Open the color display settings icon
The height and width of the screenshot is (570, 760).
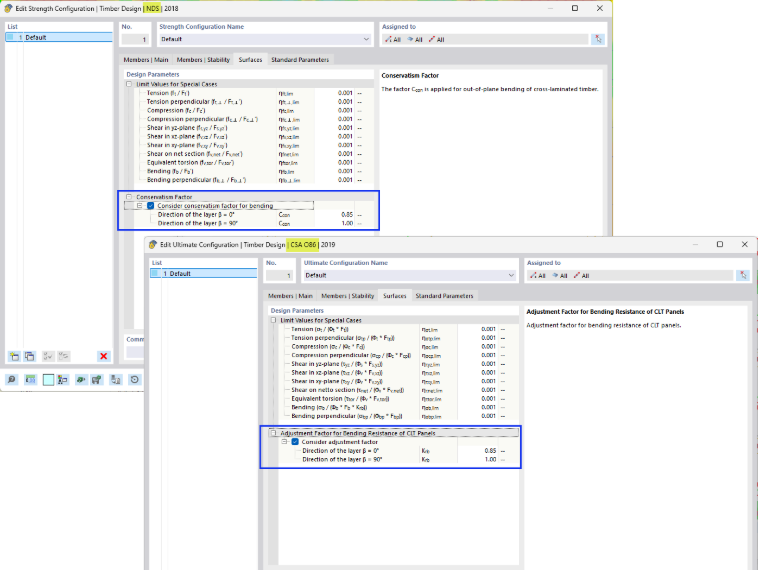pos(63,380)
